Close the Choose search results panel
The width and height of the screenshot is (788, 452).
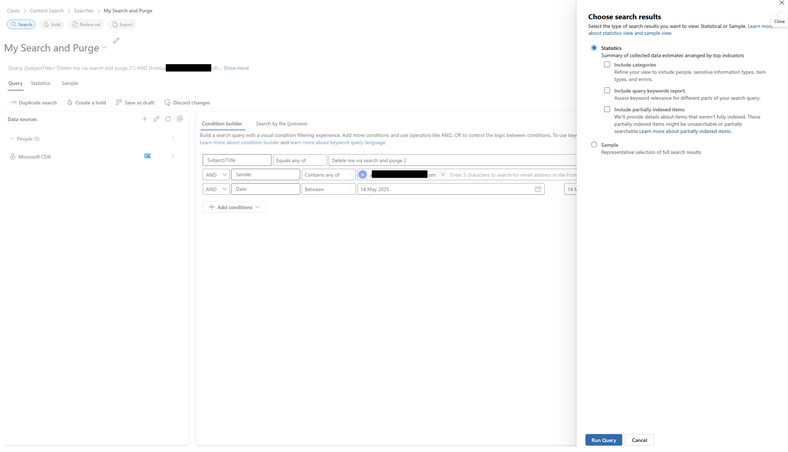(x=781, y=3)
